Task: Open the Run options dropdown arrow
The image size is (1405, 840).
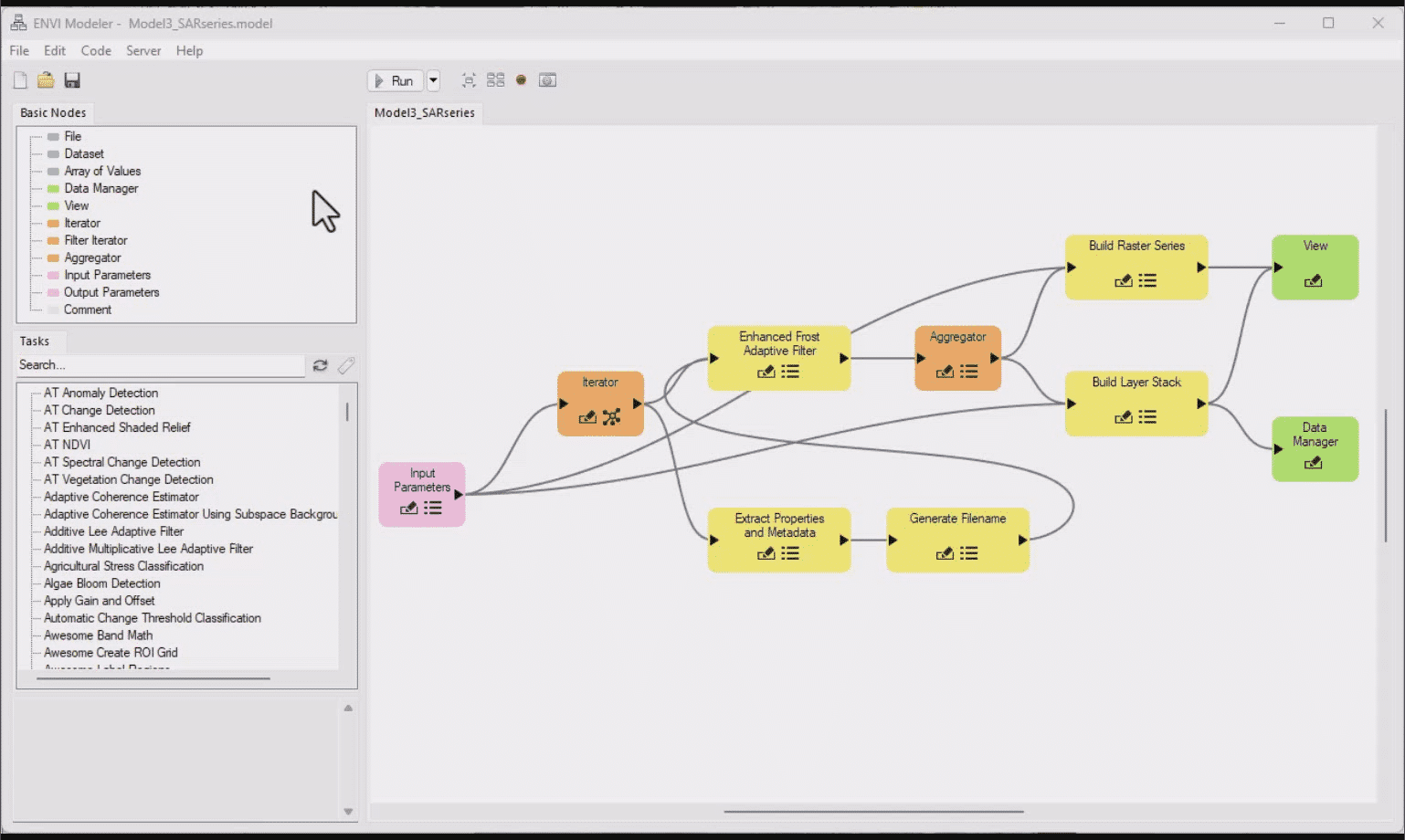Action: [x=433, y=80]
